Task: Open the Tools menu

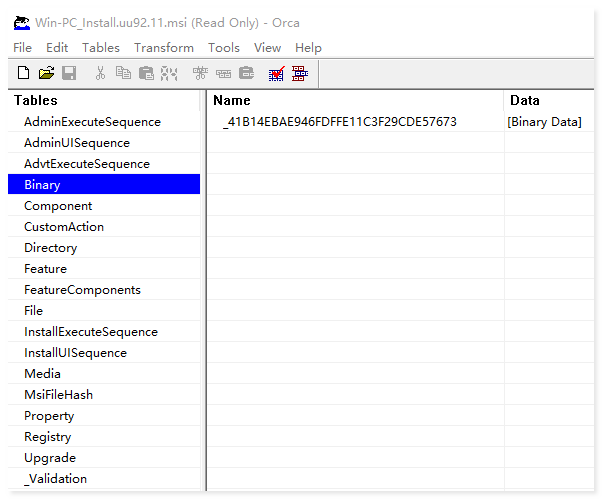Action: [x=224, y=47]
